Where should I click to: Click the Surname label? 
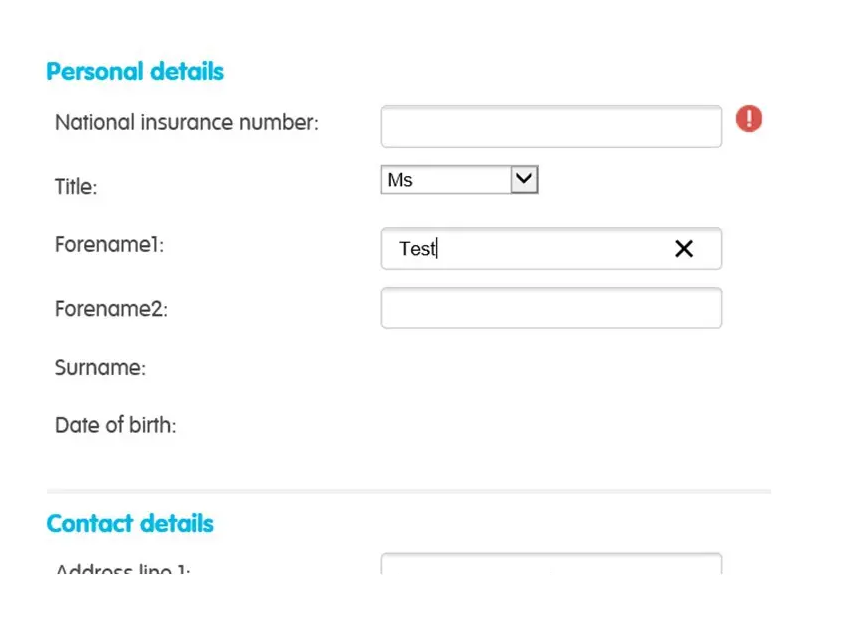click(100, 368)
